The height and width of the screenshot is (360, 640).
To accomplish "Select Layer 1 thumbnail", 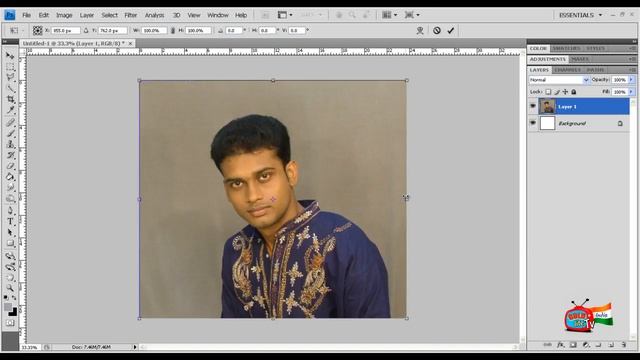I will 547,106.
